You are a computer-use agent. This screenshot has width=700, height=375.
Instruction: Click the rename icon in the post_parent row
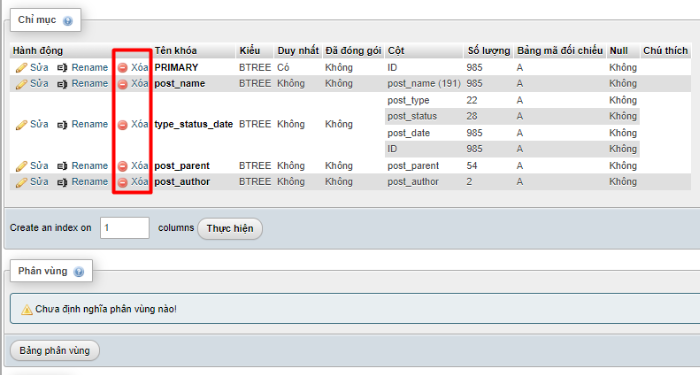click(x=62, y=166)
